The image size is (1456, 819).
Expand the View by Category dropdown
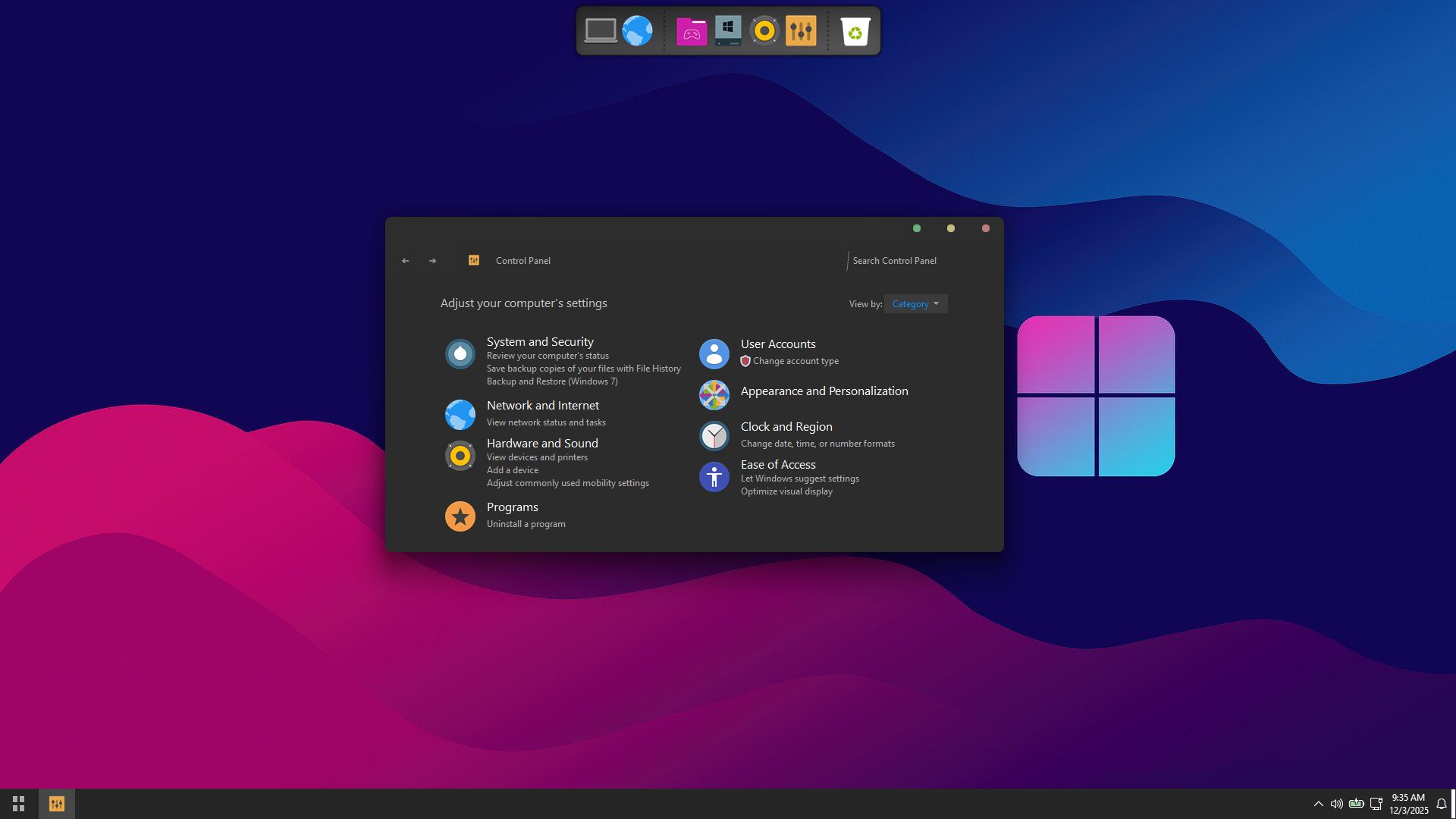coord(915,304)
